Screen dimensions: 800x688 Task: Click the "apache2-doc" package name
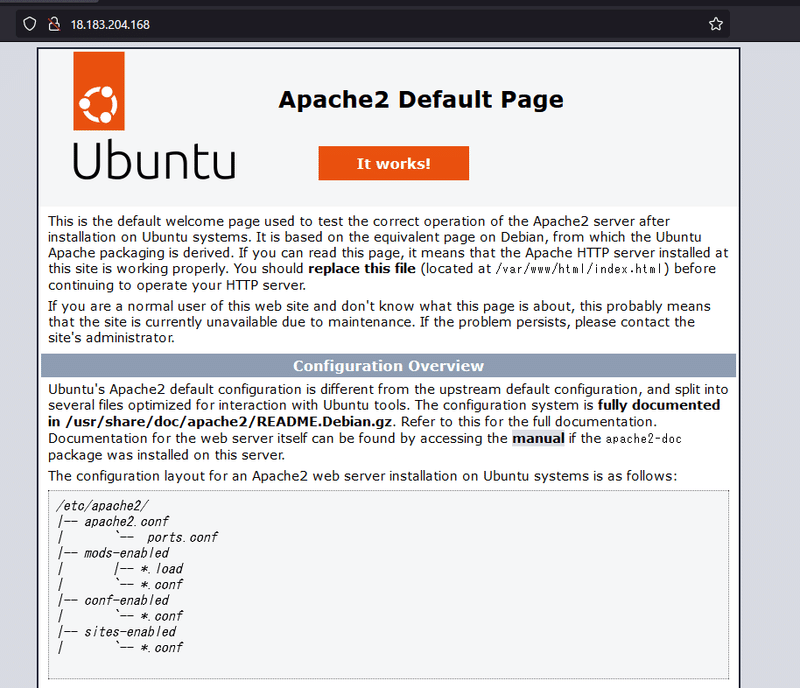(643, 439)
